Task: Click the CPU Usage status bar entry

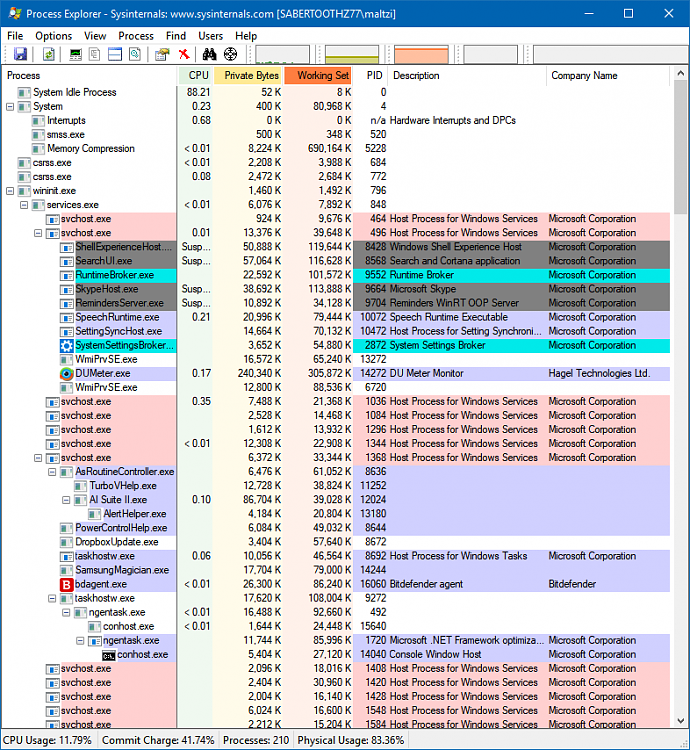Action: point(47,740)
